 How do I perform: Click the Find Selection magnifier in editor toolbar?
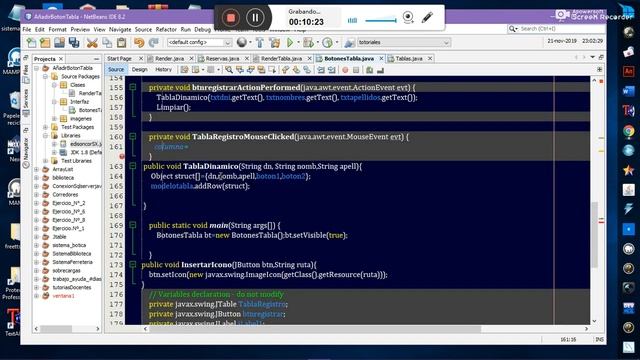pos(229,70)
